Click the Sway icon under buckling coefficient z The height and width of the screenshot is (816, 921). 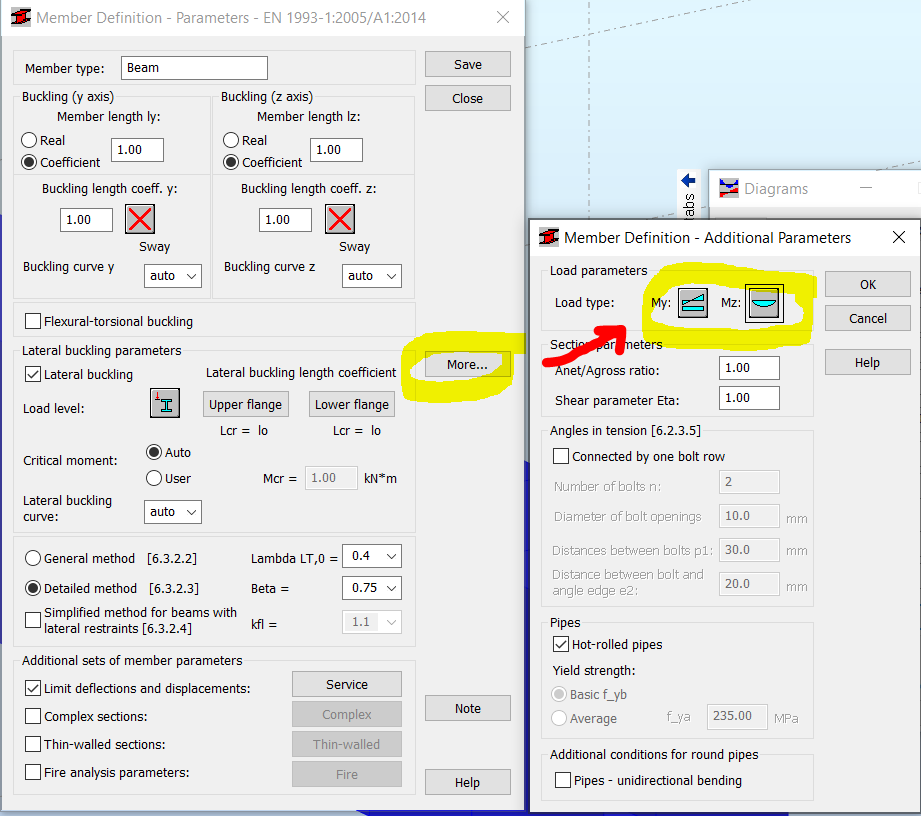338,219
